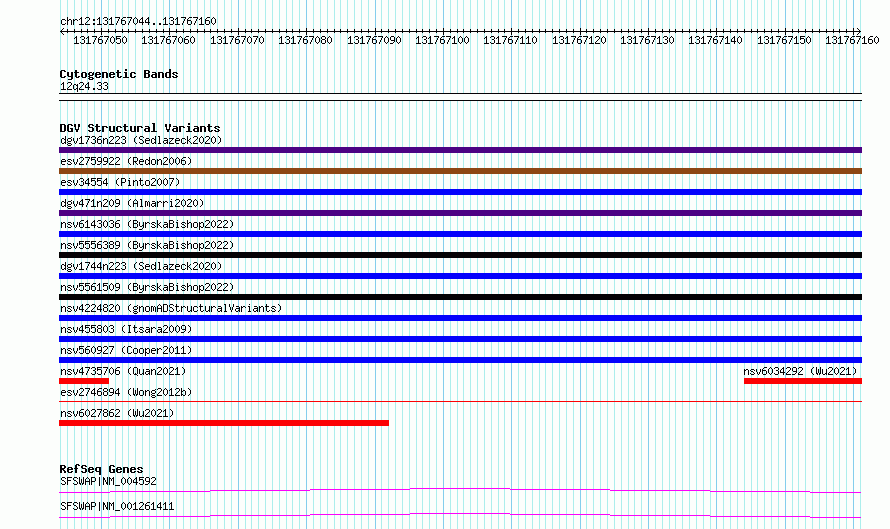Click the red nsv6034292 variant bar

click(803, 381)
